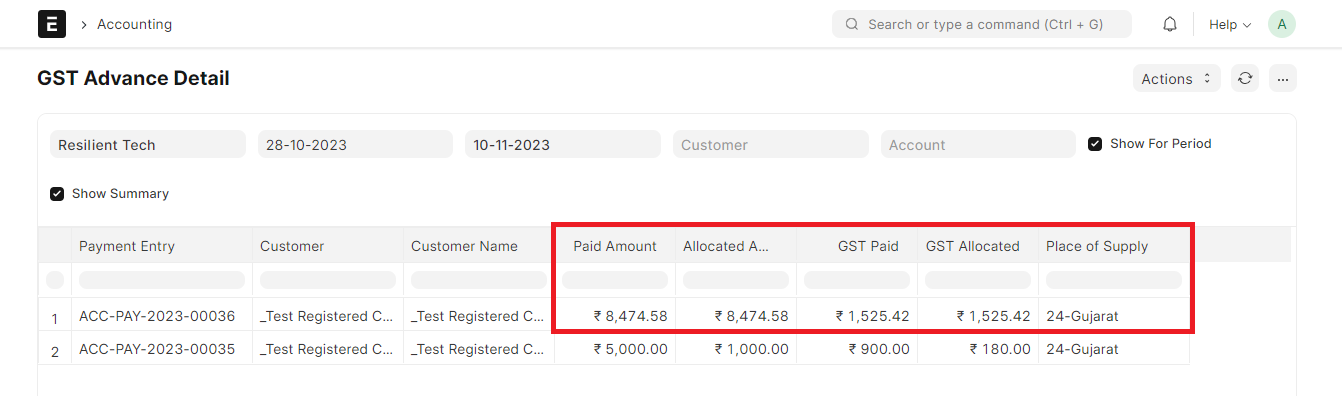The image size is (1342, 396).
Task: Open payment entry ACC-PAY-2023-00036
Action: point(157,316)
